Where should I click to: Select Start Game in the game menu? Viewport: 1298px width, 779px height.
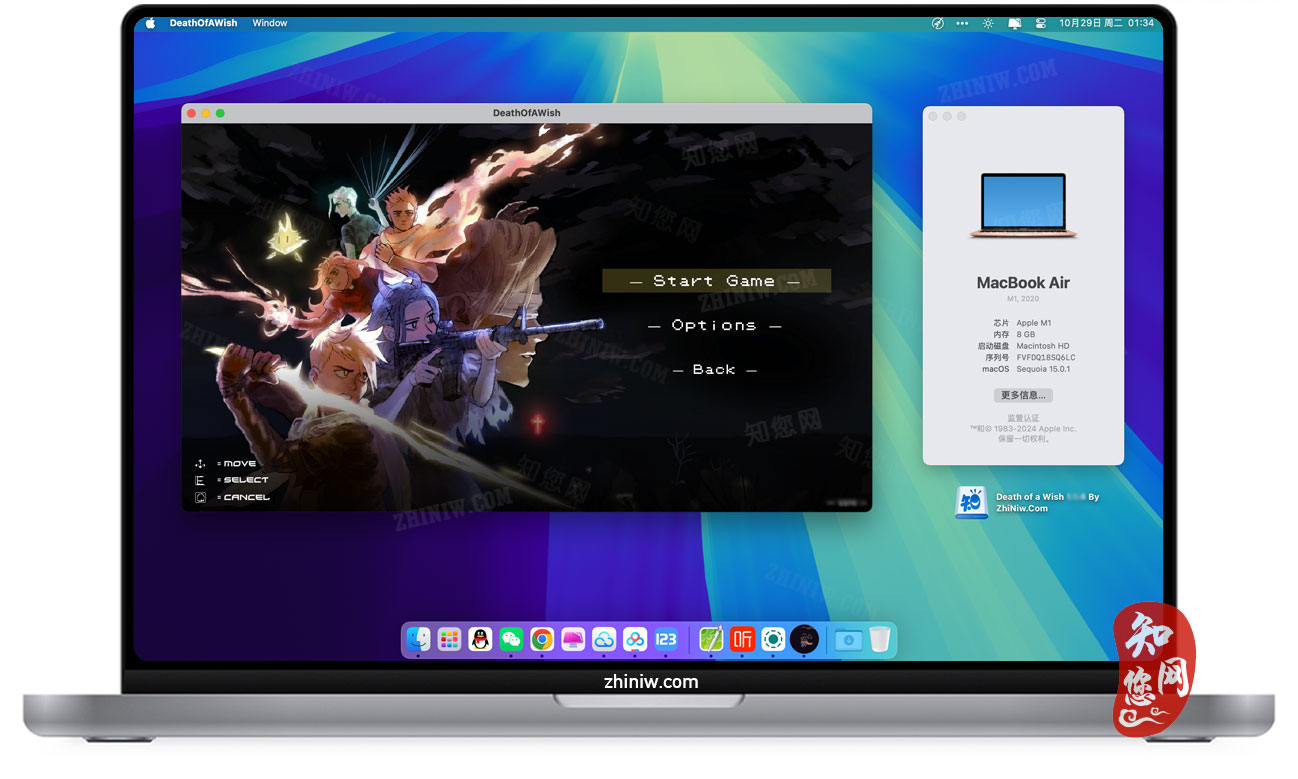(716, 281)
